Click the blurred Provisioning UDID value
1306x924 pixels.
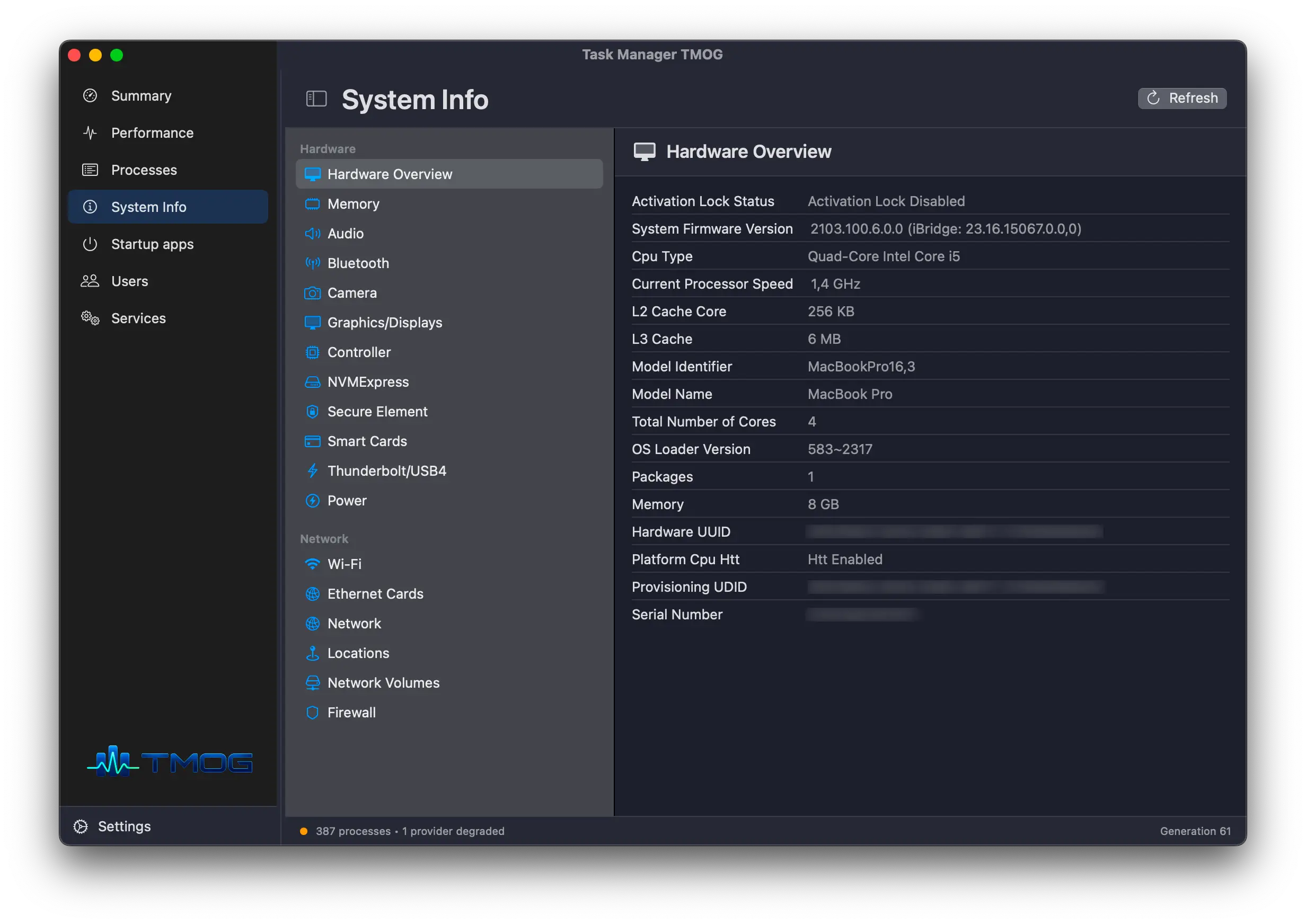click(956, 587)
